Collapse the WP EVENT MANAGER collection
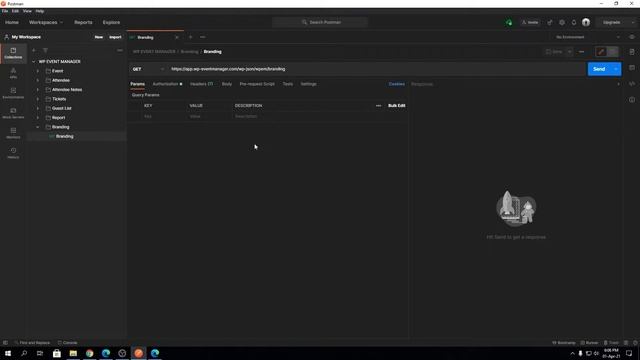The width and height of the screenshot is (640, 360). (x=33, y=62)
